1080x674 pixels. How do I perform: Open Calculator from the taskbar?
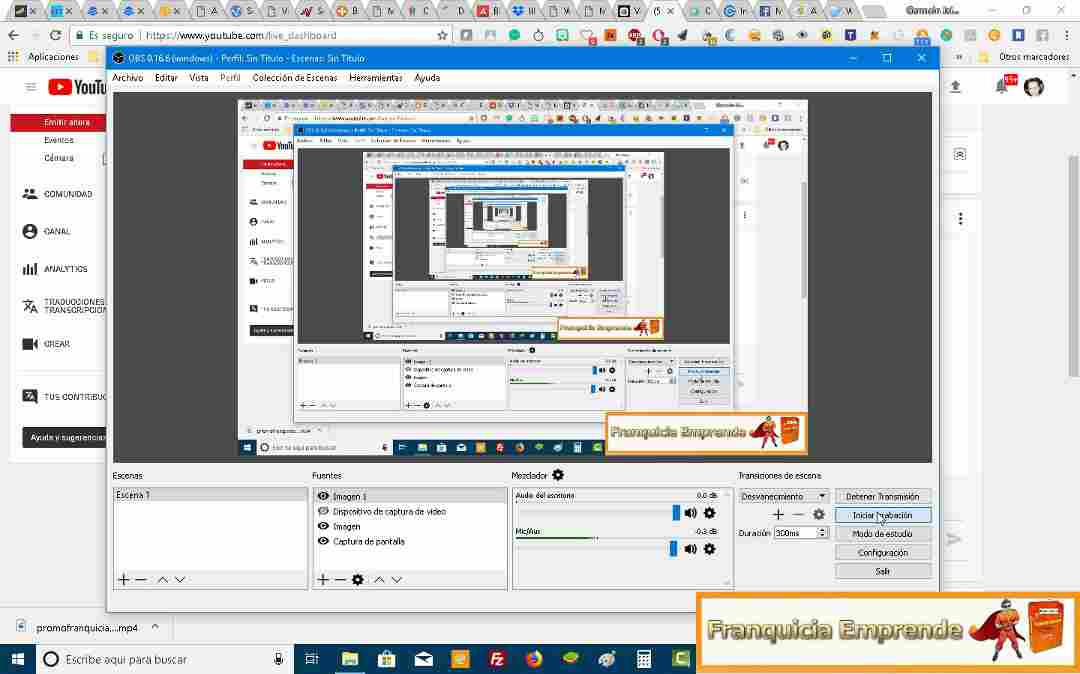(x=644, y=659)
